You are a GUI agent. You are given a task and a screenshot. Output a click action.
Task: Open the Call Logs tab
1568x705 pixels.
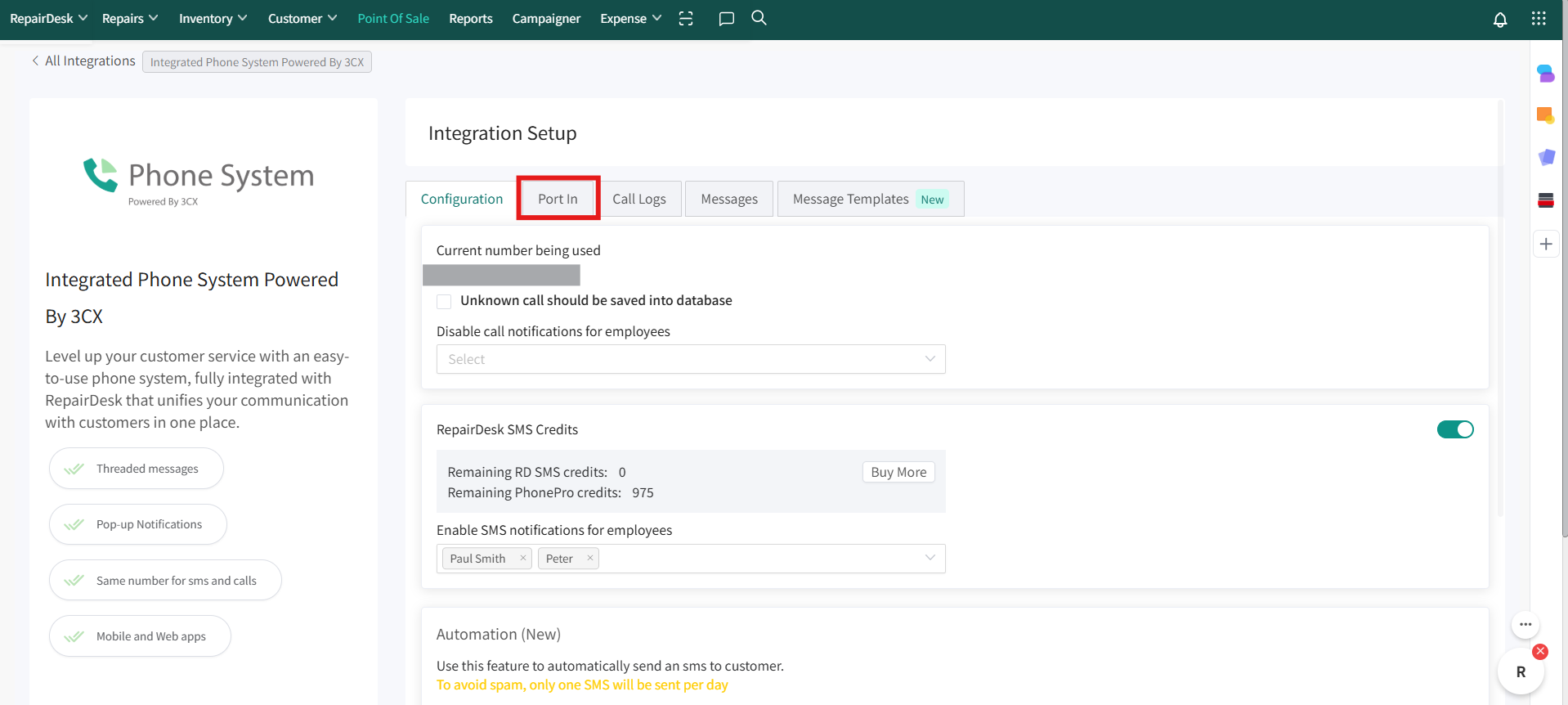[x=638, y=199]
